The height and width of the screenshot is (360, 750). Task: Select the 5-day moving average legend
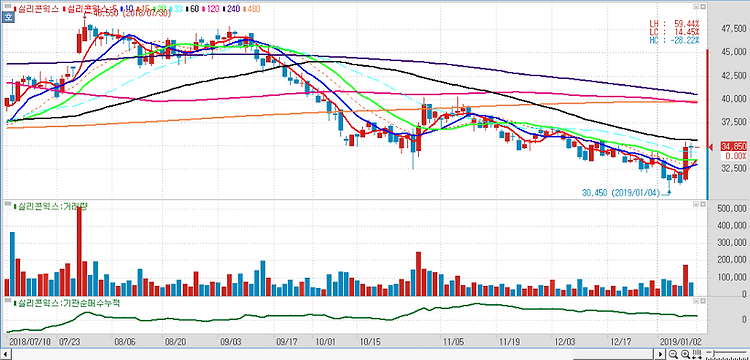click(x=91, y=9)
